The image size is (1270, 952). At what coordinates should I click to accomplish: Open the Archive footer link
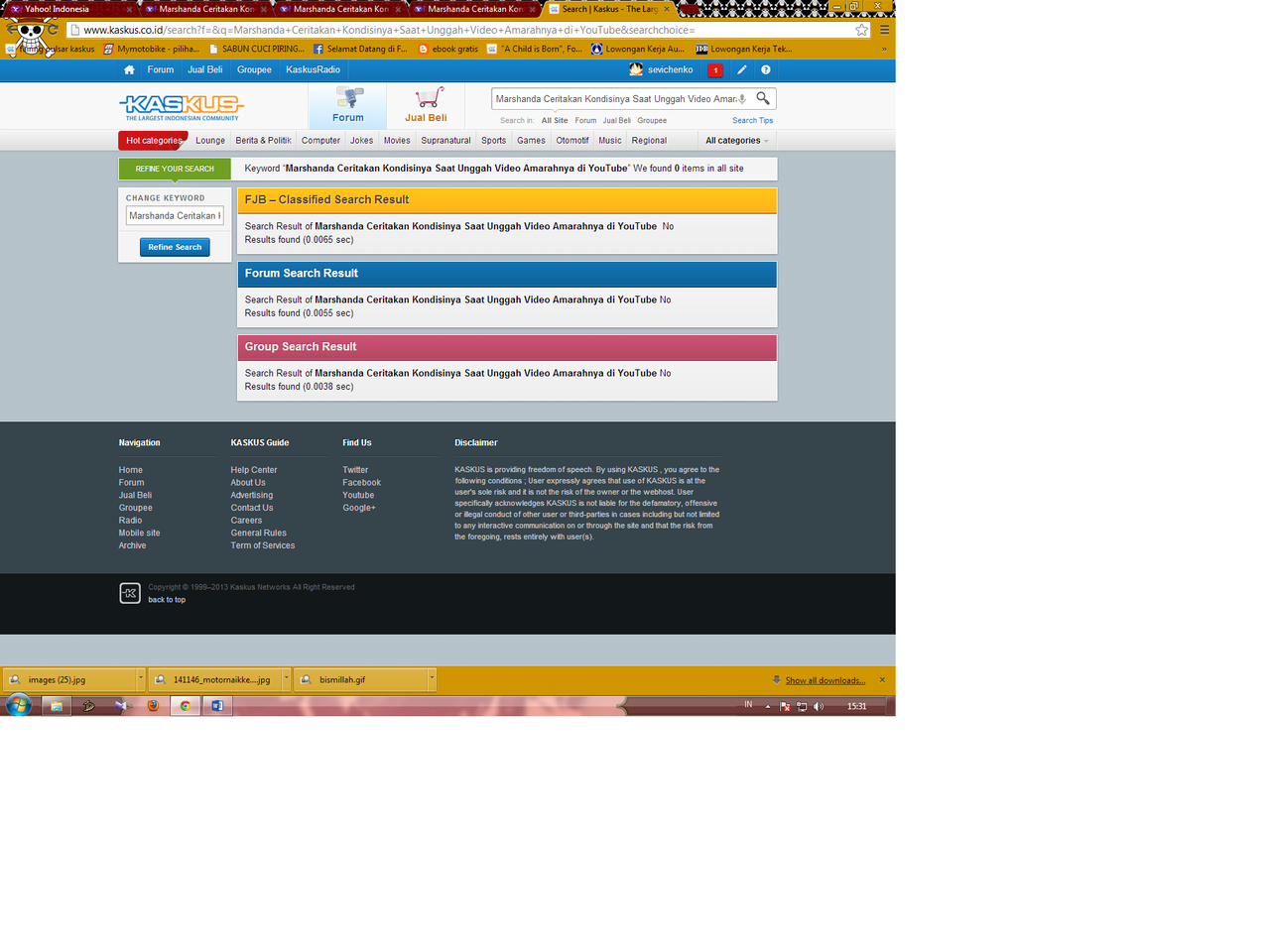click(132, 545)
